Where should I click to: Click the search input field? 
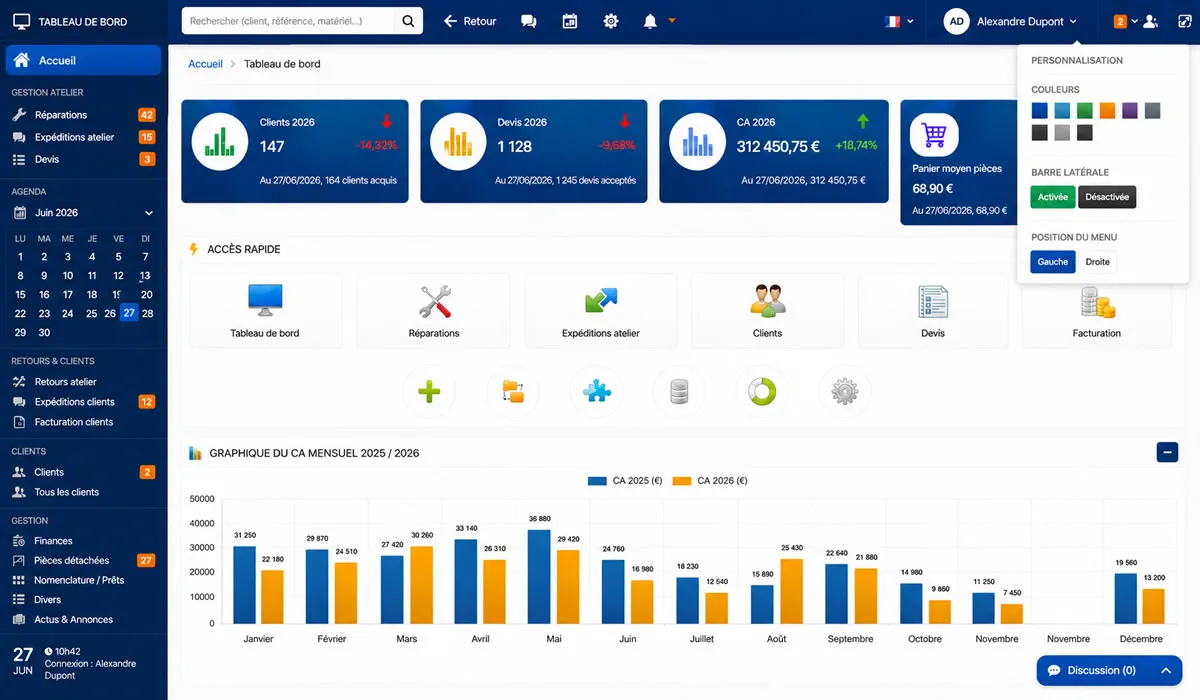point(290,21)
